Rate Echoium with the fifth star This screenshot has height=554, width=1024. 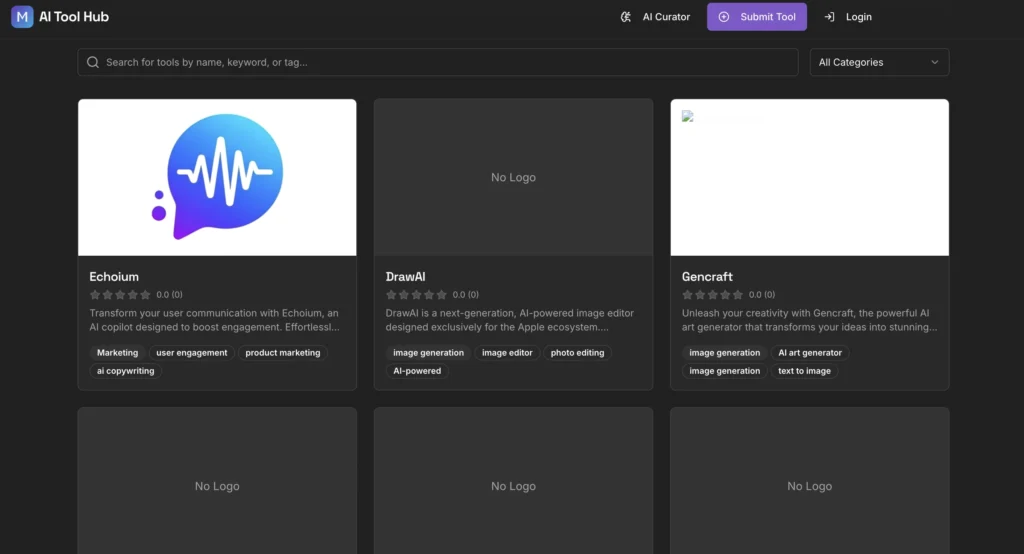click(x=145, y=295)
